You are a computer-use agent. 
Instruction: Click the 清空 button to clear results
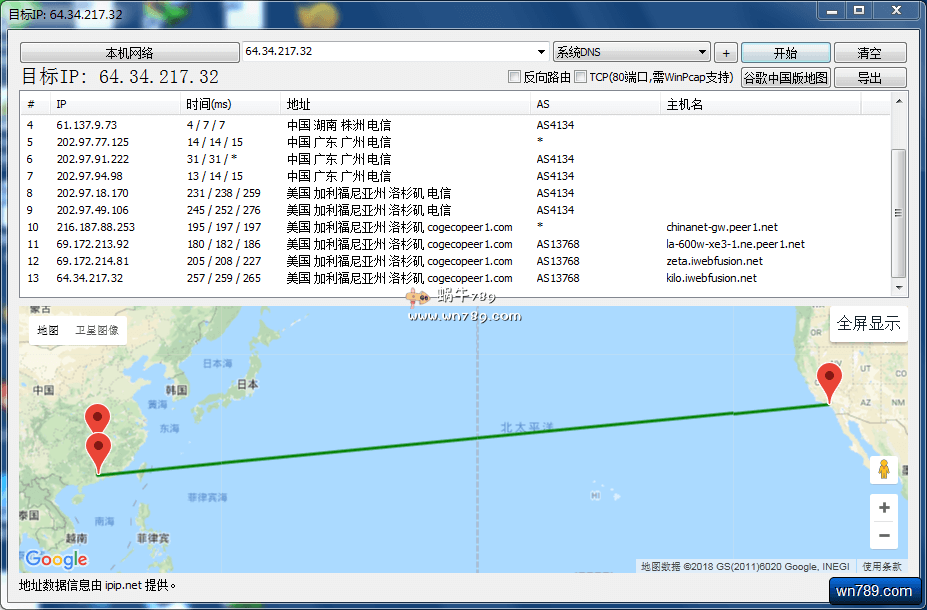coord(869,53)
